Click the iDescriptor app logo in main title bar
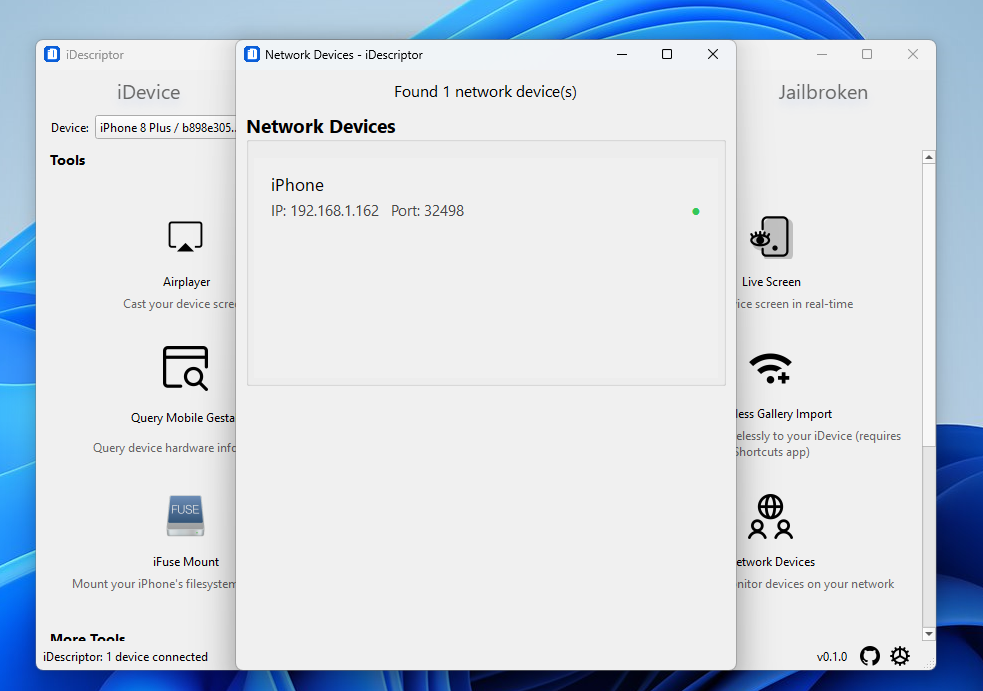The image size is (983, 691). 52,55
